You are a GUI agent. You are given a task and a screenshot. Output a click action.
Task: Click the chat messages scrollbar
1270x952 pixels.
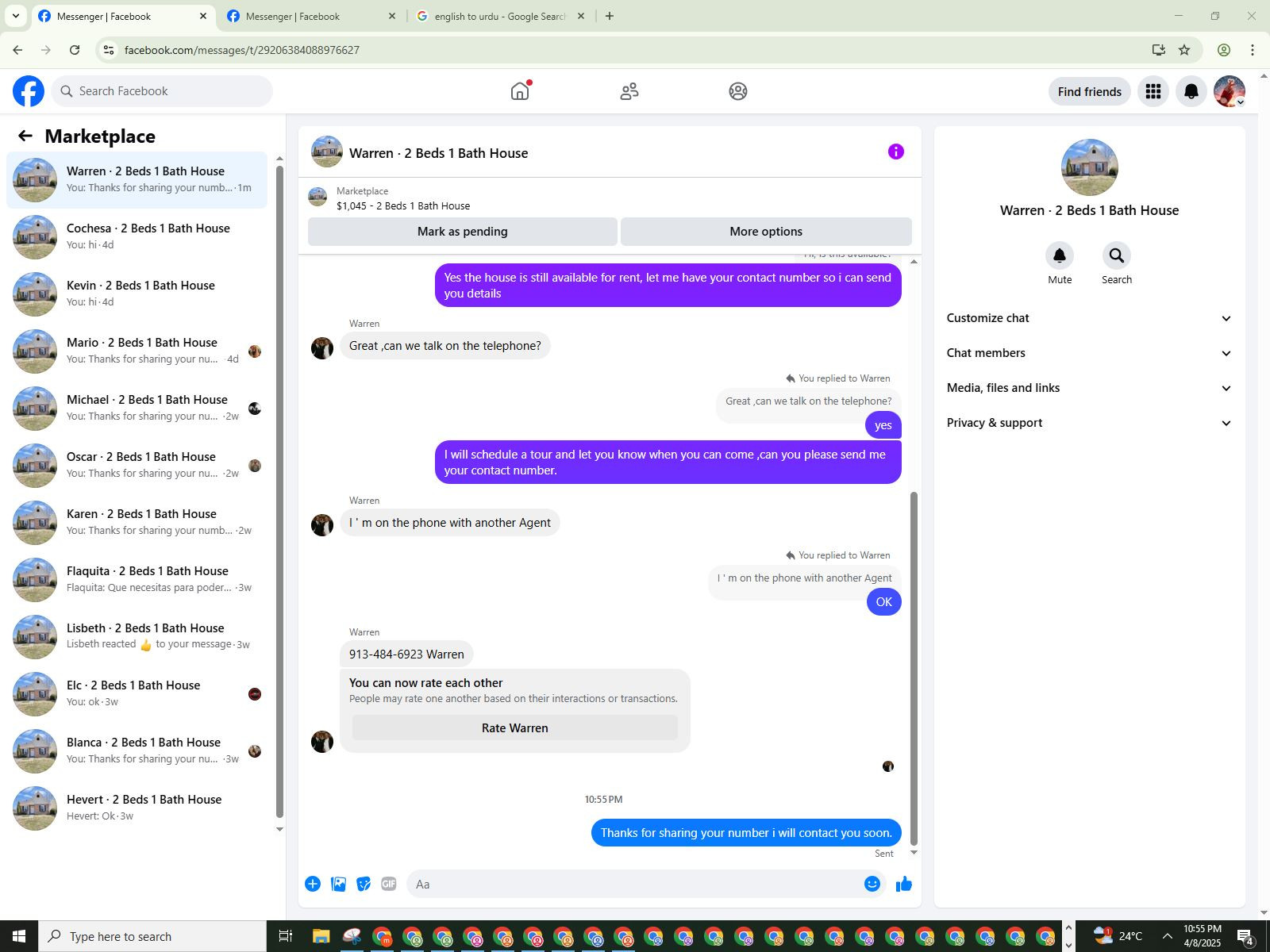click(x=914, y=669)
